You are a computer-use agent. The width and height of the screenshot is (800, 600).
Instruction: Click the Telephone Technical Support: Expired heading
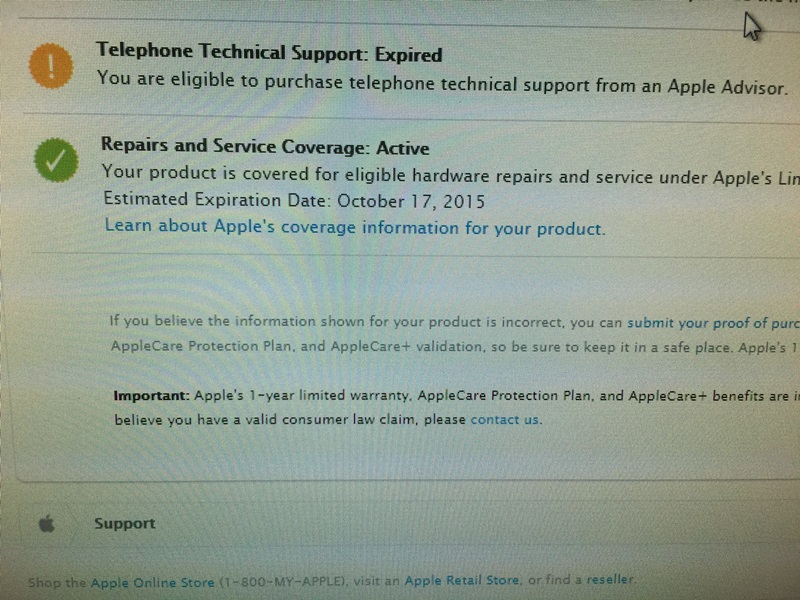[x=268, y=53]
